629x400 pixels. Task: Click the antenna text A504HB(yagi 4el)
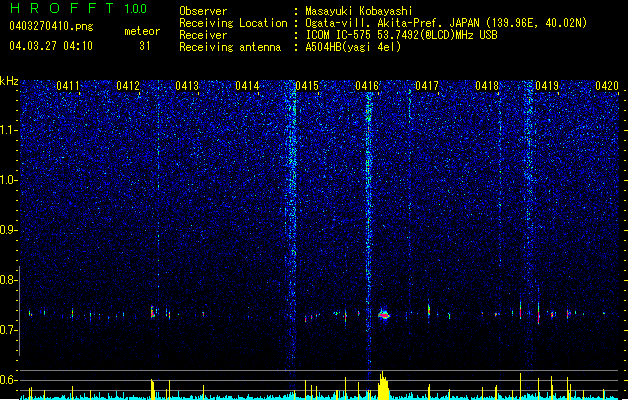pyautogui.click(x=353, y=47)
